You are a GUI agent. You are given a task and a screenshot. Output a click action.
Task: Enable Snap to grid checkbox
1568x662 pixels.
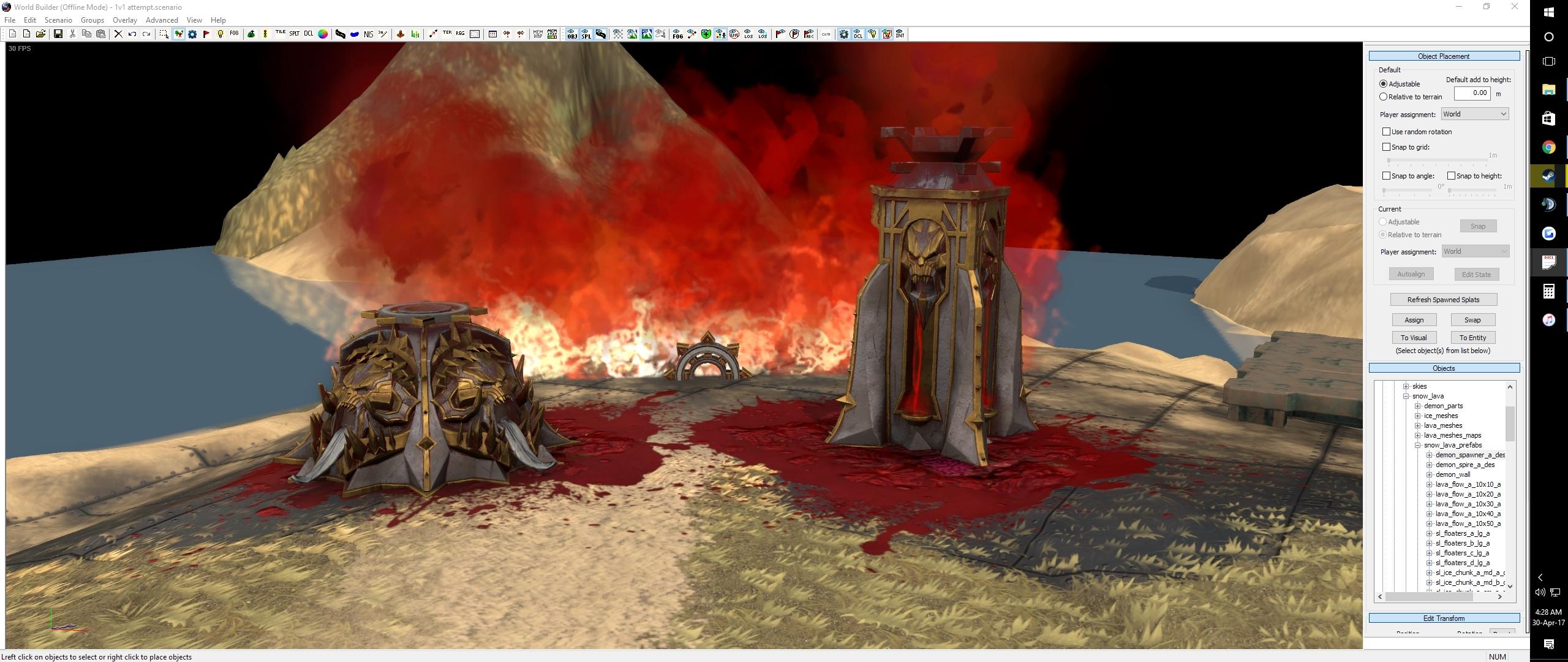pyautogui.click(x=1386, y=147)
